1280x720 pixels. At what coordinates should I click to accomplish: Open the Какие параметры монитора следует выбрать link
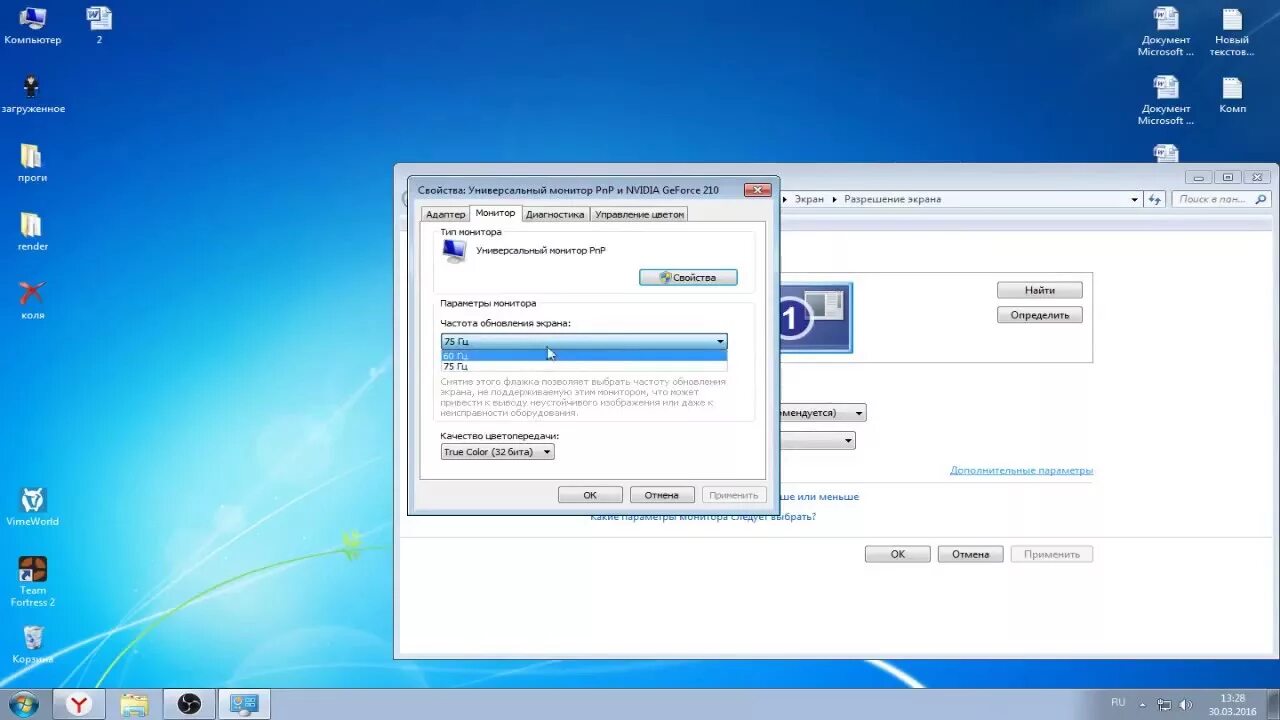[703, 517]
